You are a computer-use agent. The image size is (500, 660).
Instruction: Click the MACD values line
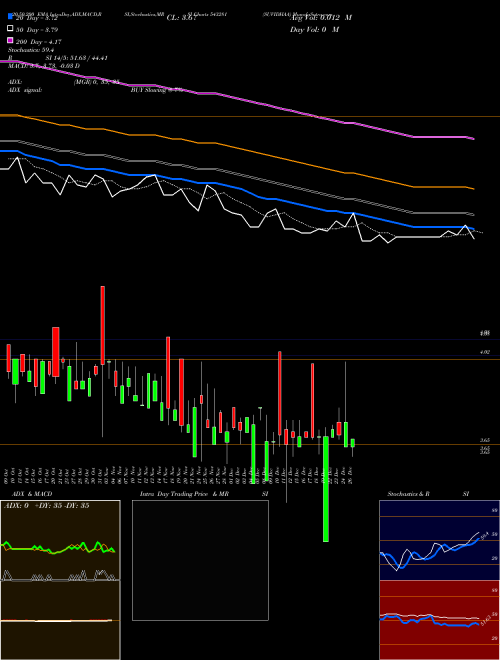tap(44, 66)
